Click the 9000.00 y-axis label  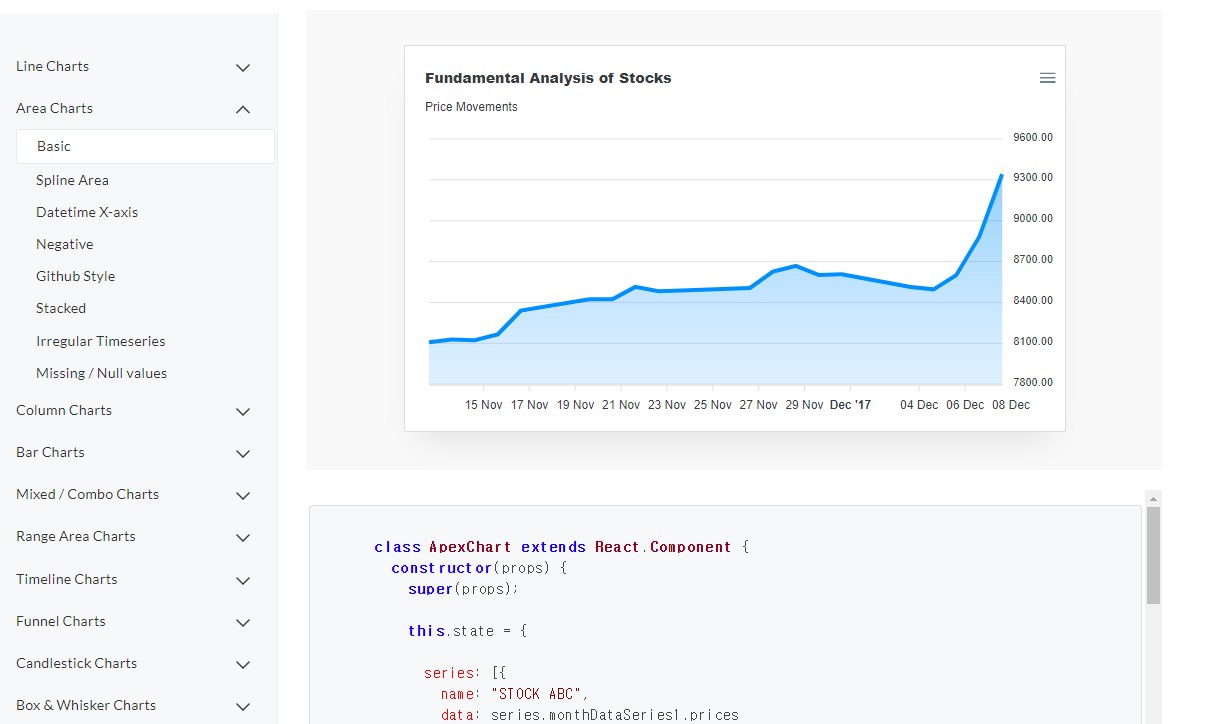pos(1033,218)
